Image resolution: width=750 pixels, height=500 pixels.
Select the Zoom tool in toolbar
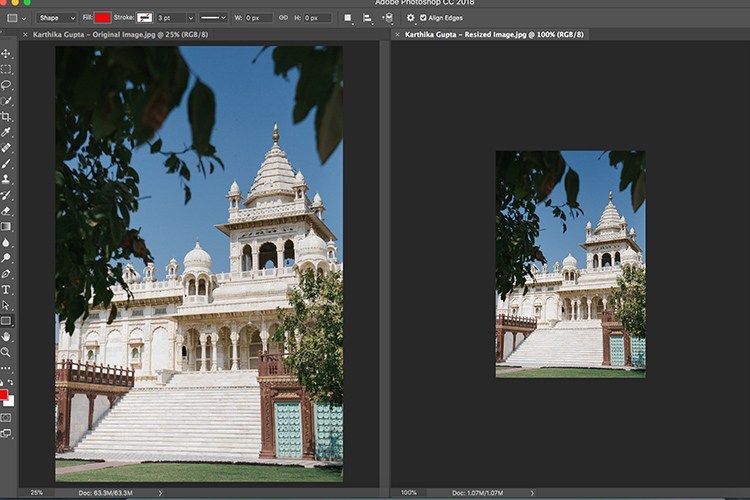6,352
